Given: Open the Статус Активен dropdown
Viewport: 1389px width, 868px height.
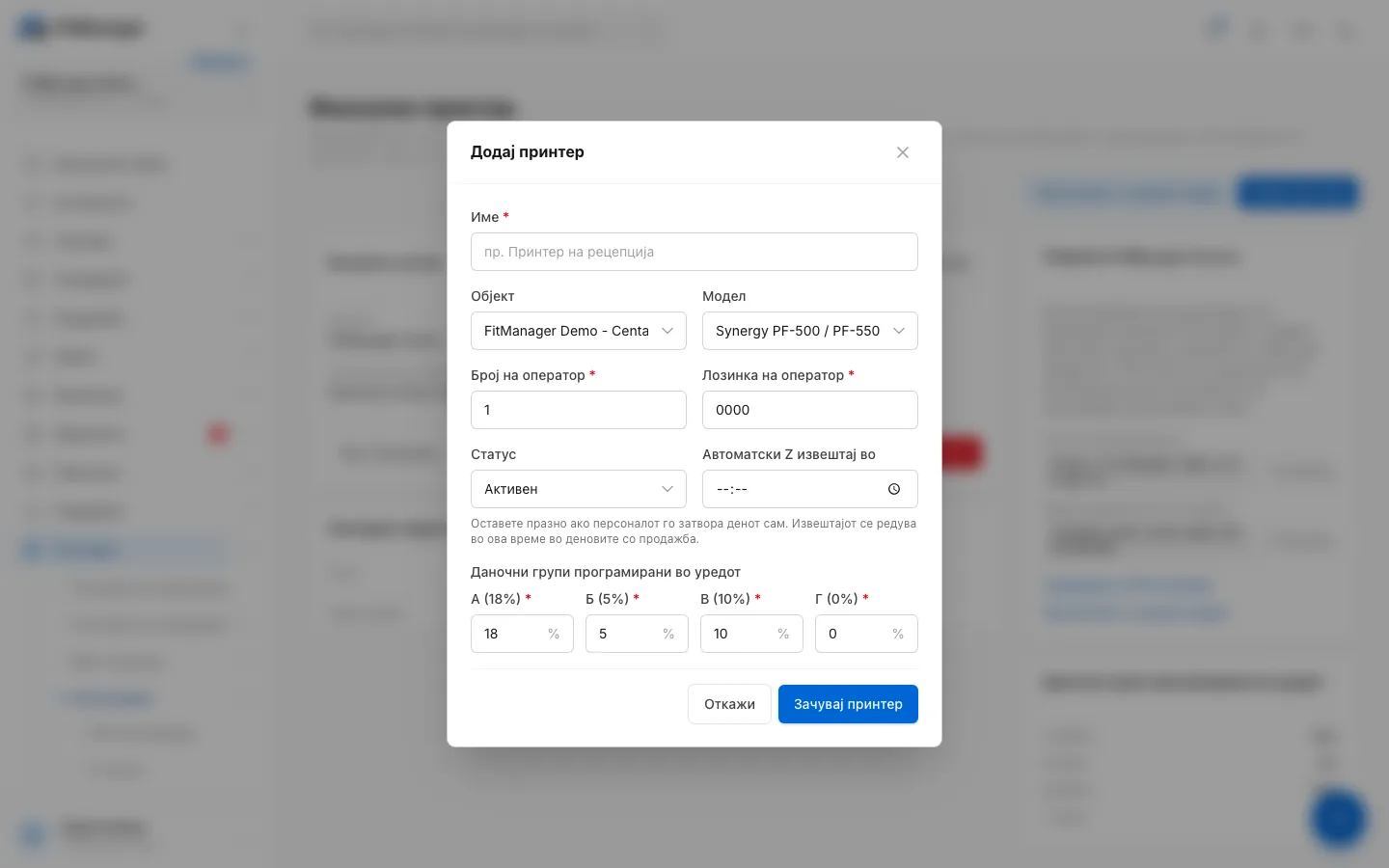Looking at the screenshot, I should tap(579, 489).
